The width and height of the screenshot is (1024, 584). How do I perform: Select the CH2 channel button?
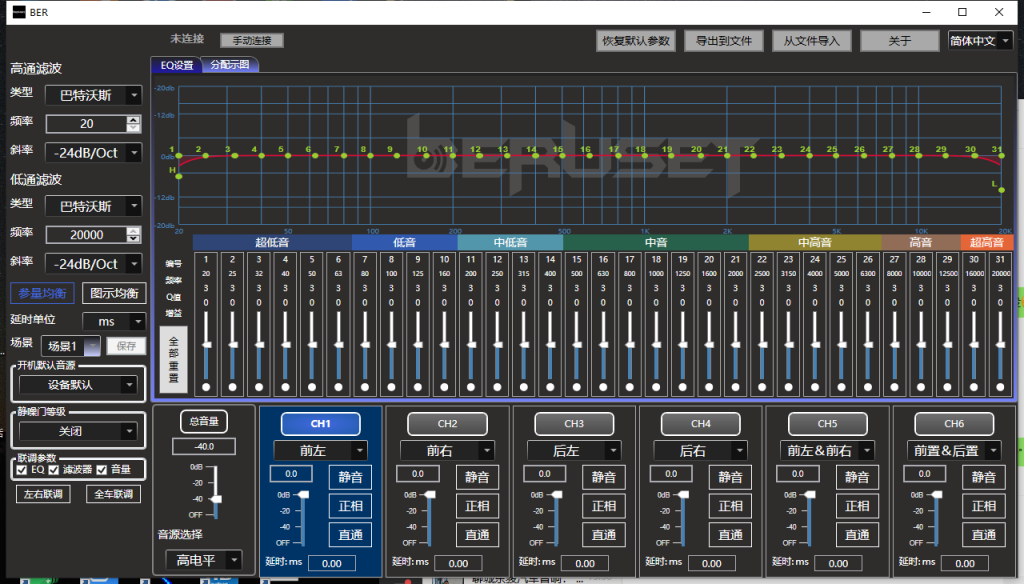pos(447,424)
